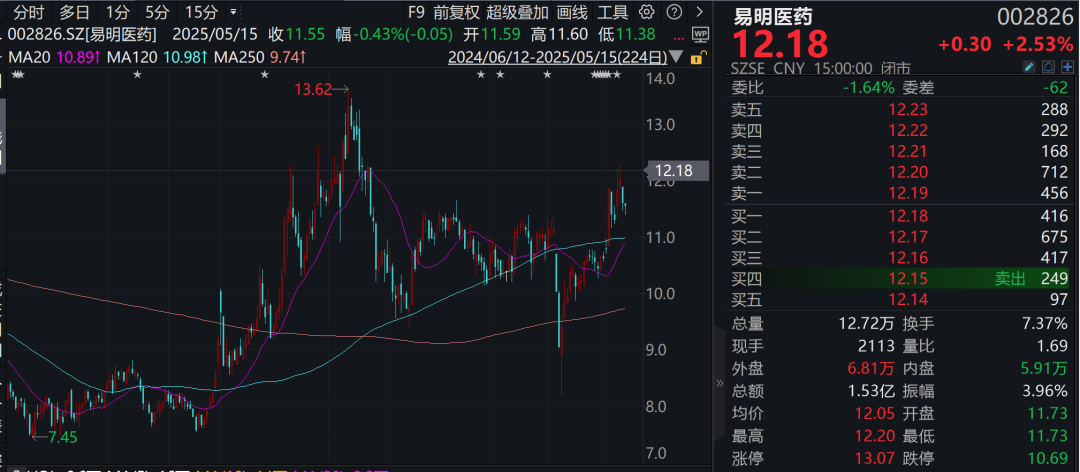The image size is (1080, 472).
Task: Add stock to watchlist plus icon
Action: click(x=1067, y=67)
